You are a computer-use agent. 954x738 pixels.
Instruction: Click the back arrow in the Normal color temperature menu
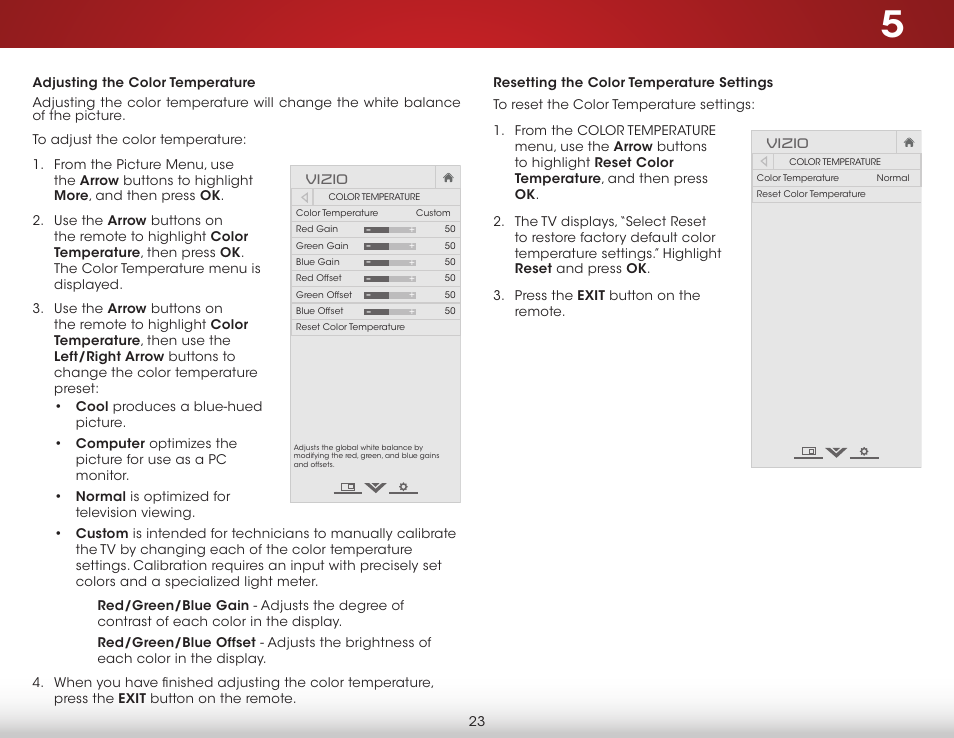(764, 161)
